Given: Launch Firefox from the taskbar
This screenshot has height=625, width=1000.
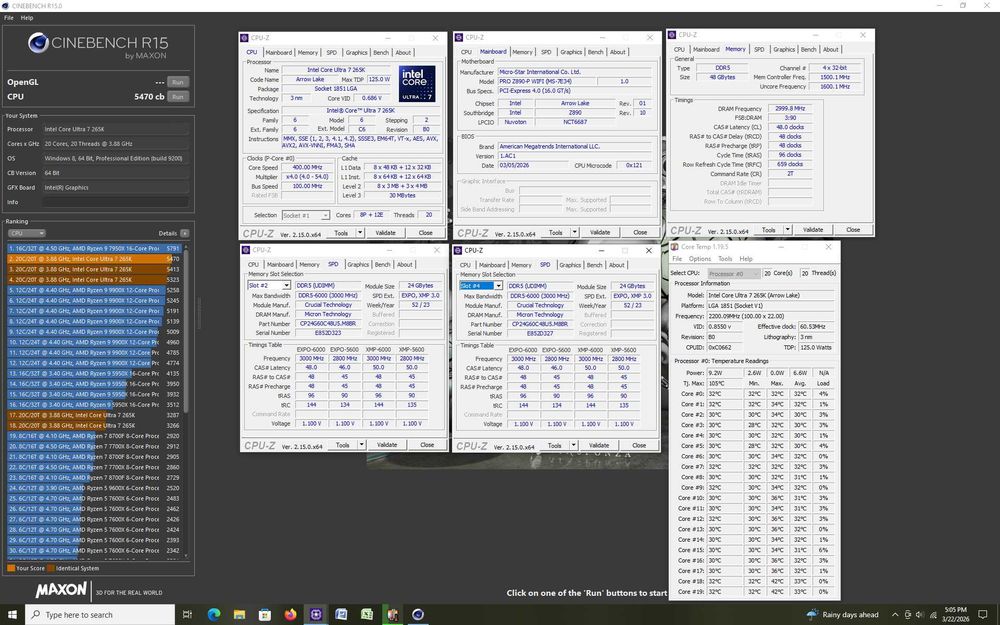Looking at the screenshot, I should (290, 614).
